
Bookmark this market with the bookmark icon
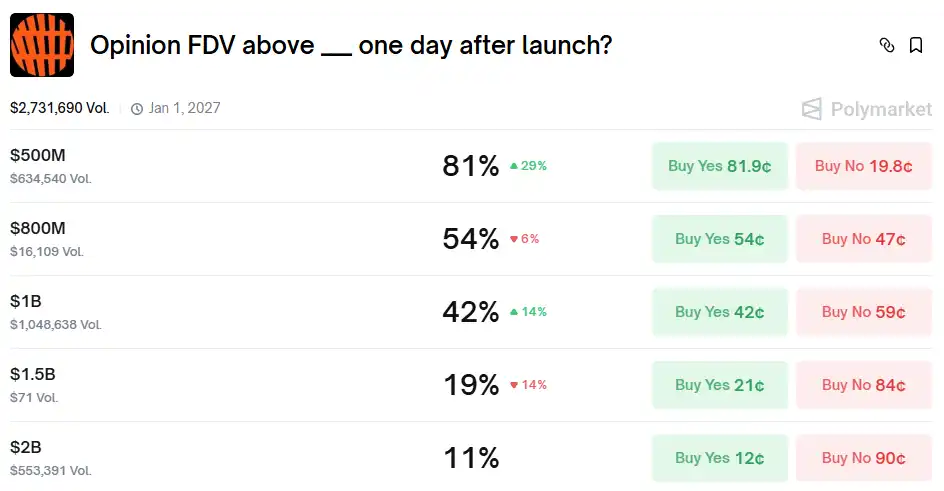tap(916, 45)
